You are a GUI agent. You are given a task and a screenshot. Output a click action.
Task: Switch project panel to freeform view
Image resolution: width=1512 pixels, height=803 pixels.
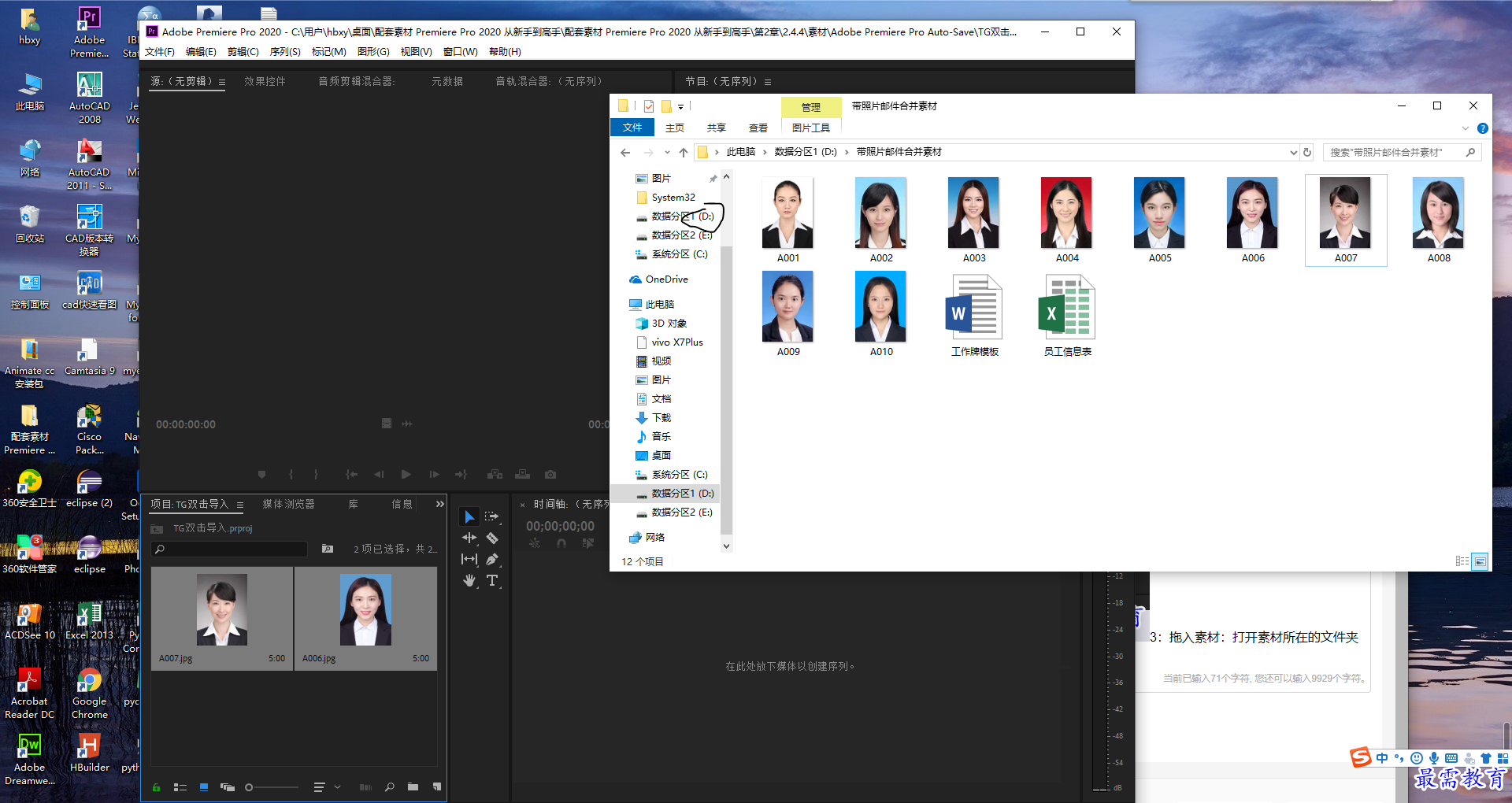pyautogui.click(x=228, y=786)
